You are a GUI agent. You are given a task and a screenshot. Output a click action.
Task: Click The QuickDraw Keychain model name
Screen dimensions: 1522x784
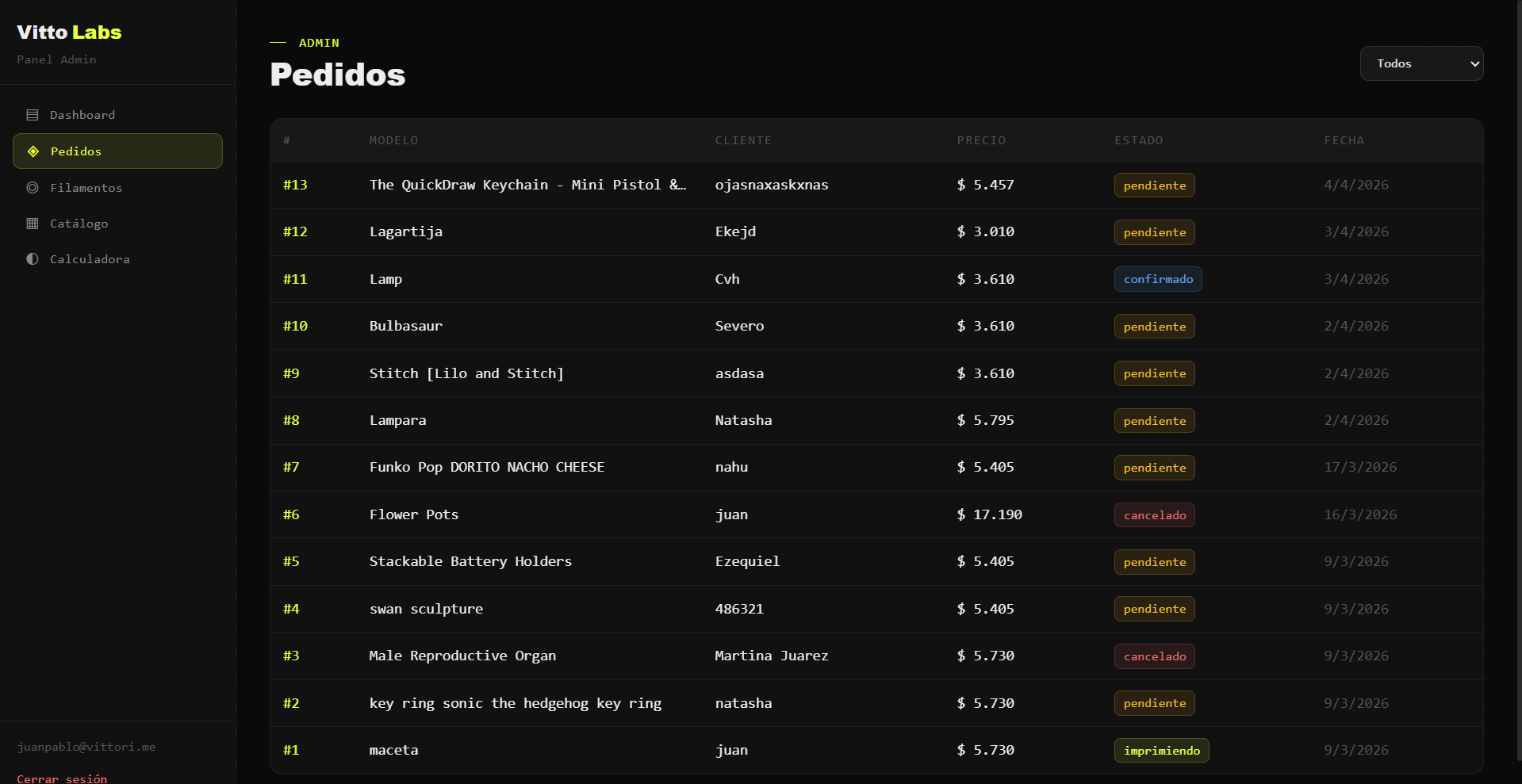coord(527,185)
